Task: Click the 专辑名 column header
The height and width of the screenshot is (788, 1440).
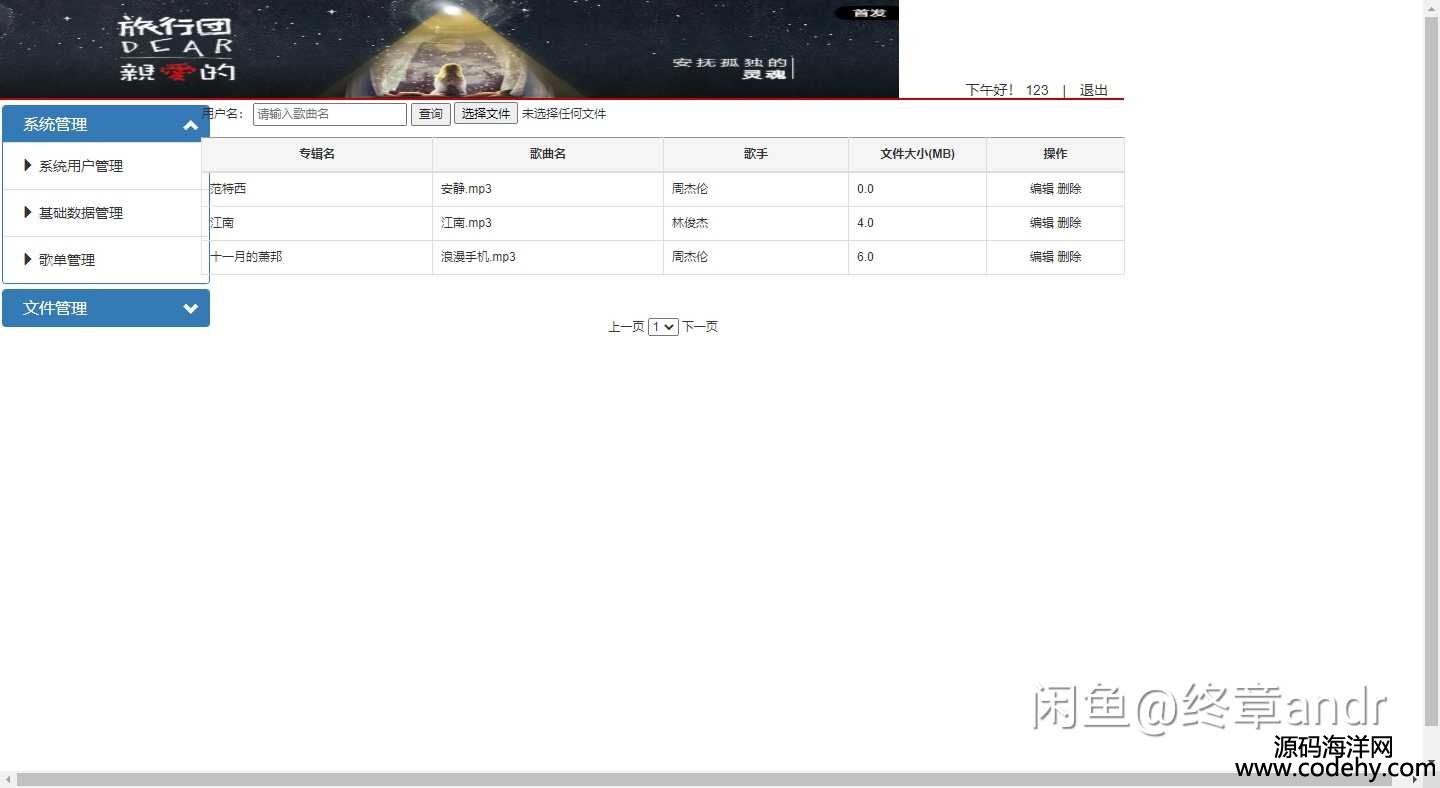Action: coord(317,154)
